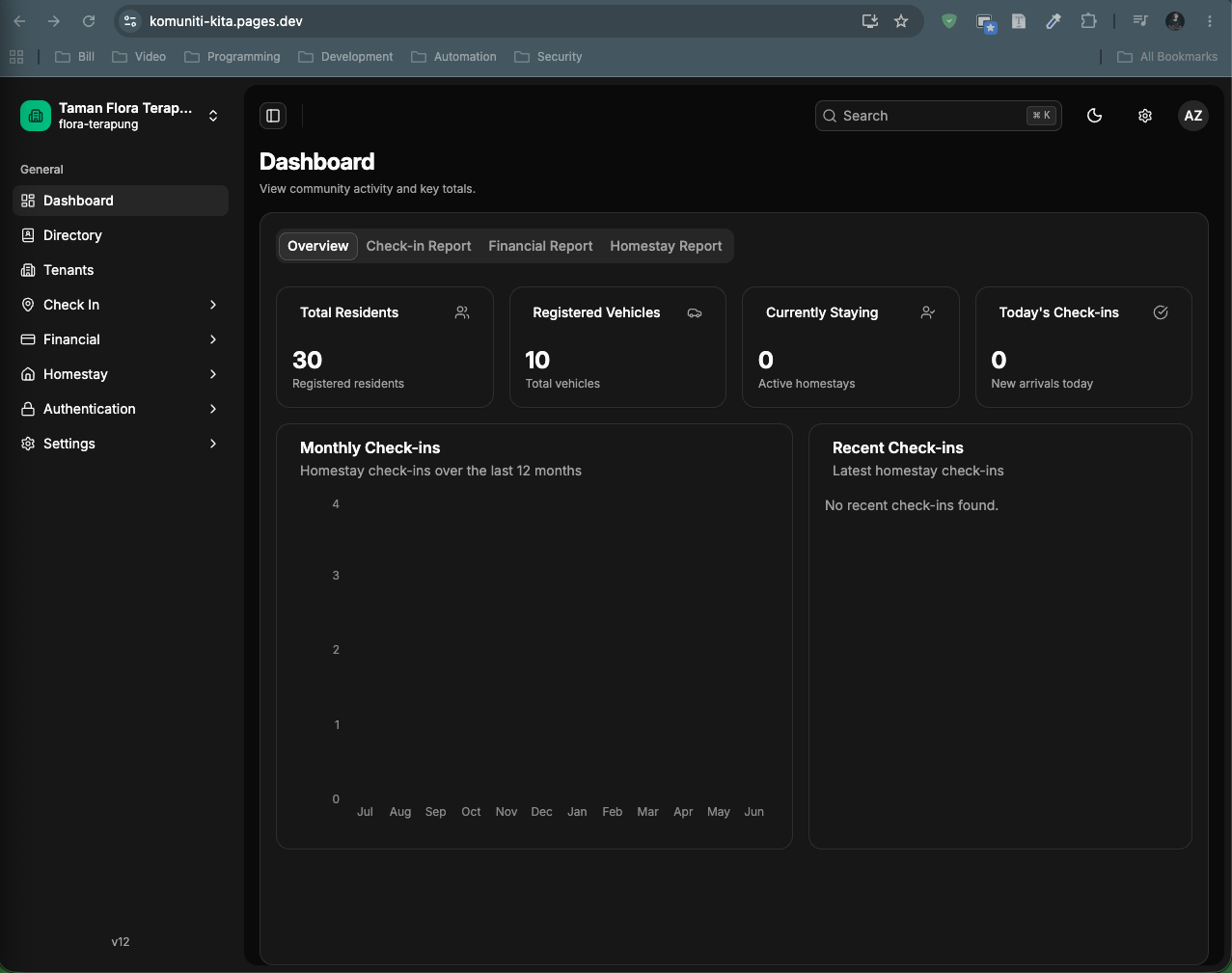Viewport: 1232px width, 973px height.
Task: Switch to the Check-in Report tab
Action: pyautogui.click(x=419, y=246)
